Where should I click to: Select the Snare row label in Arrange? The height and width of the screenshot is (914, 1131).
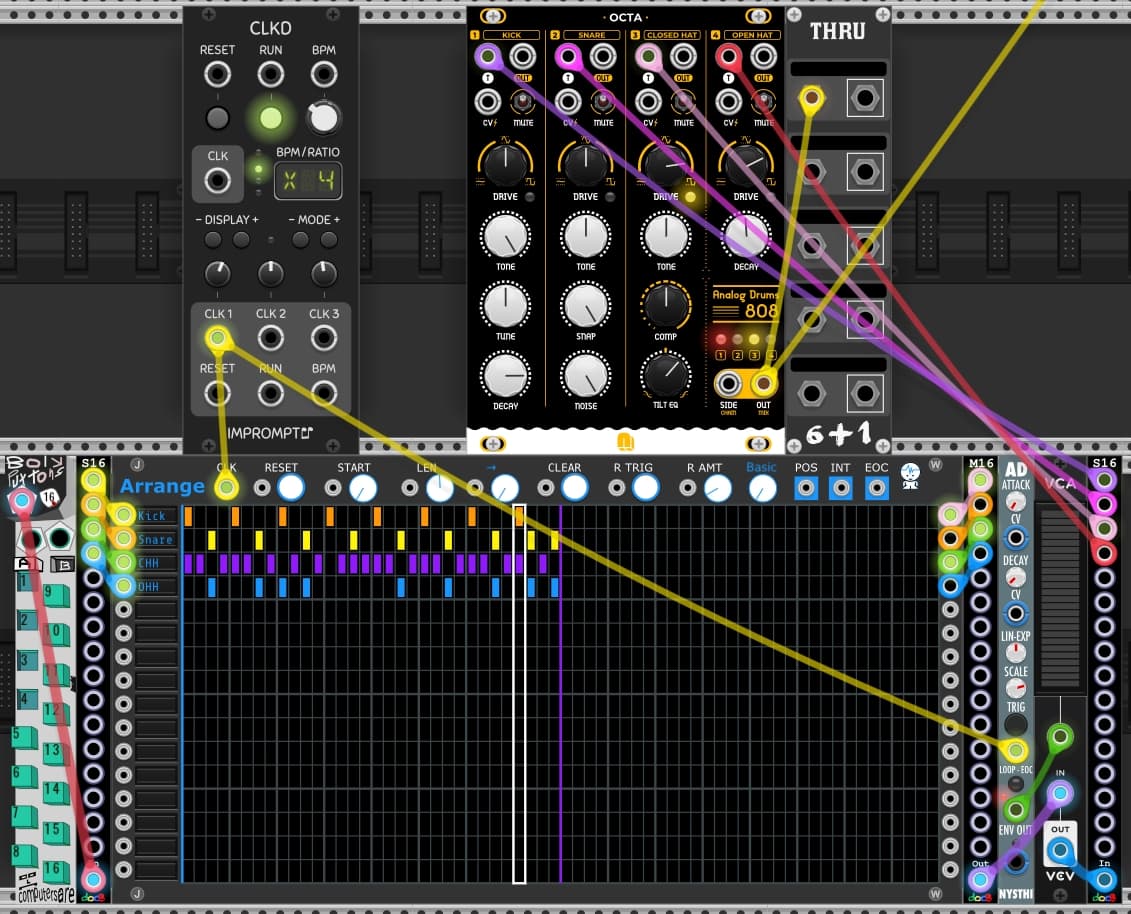[x=156, y=540]
